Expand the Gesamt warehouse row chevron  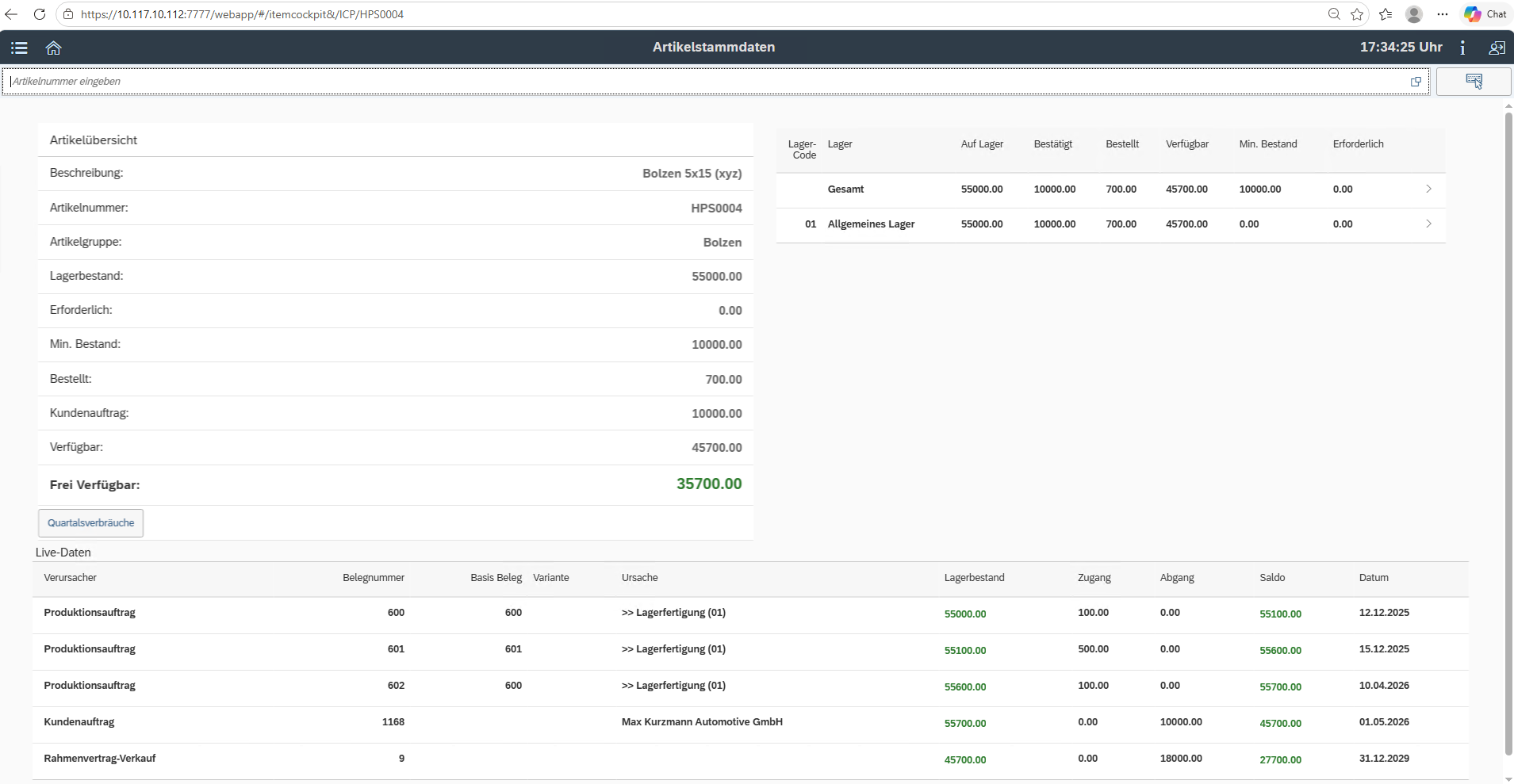[1428, 189]
